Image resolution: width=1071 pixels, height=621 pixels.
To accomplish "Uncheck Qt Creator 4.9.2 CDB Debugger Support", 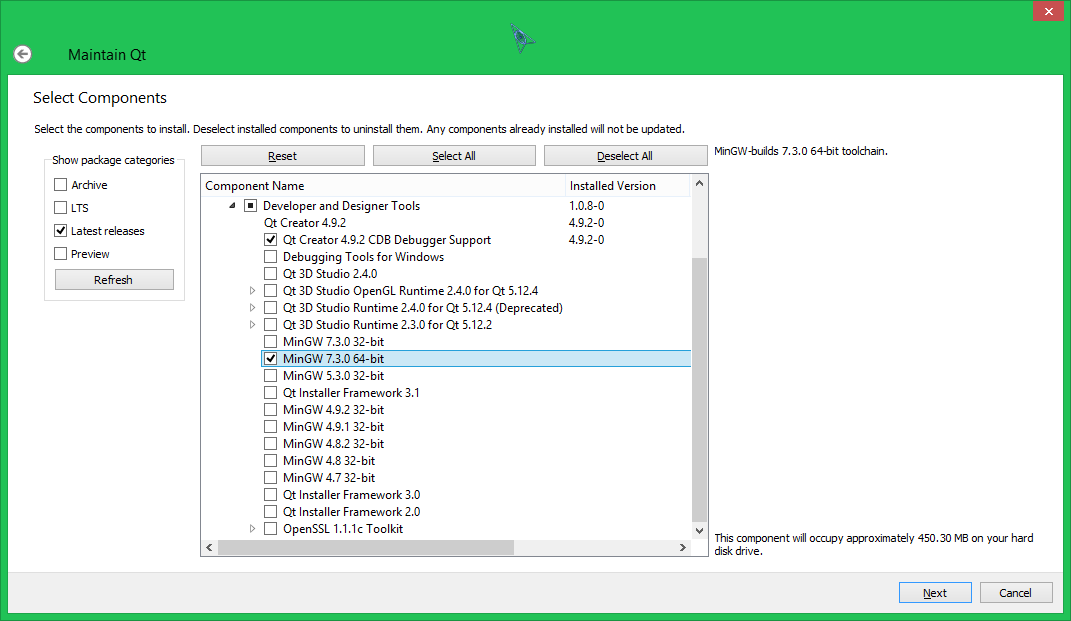I will (270, 240).
